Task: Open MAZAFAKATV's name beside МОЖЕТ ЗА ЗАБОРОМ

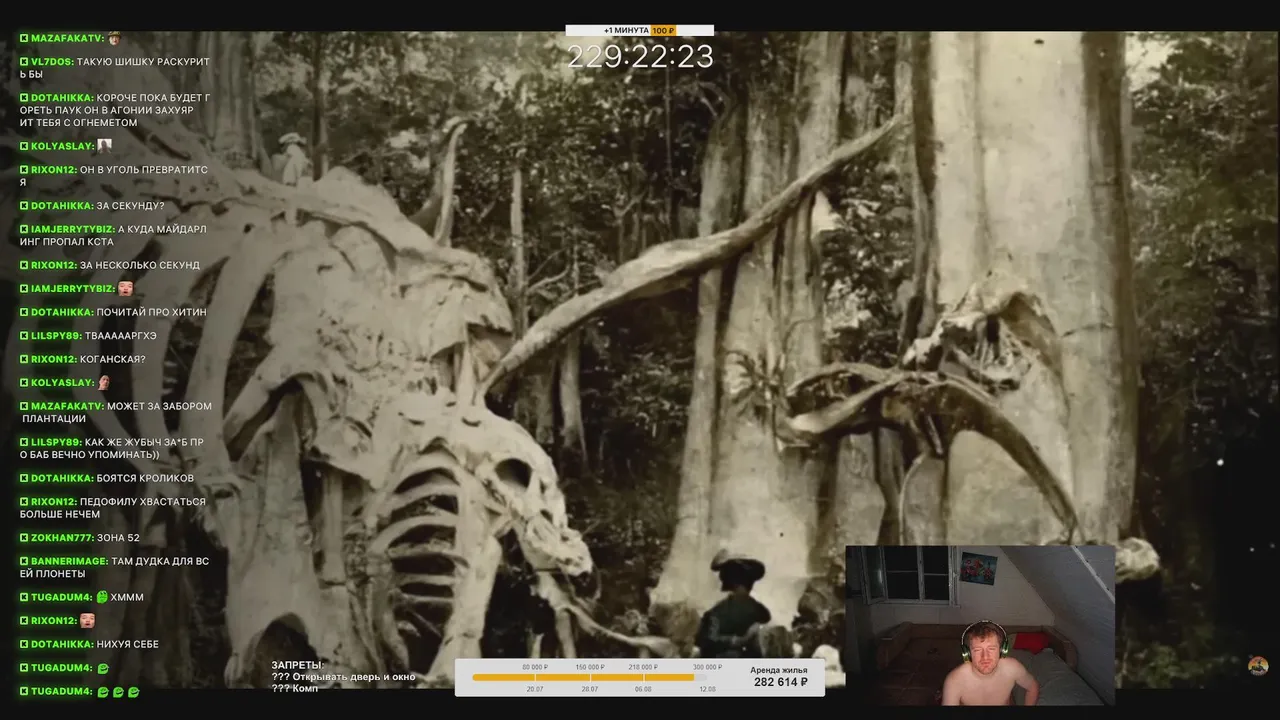Action: [x=67, y=407]
